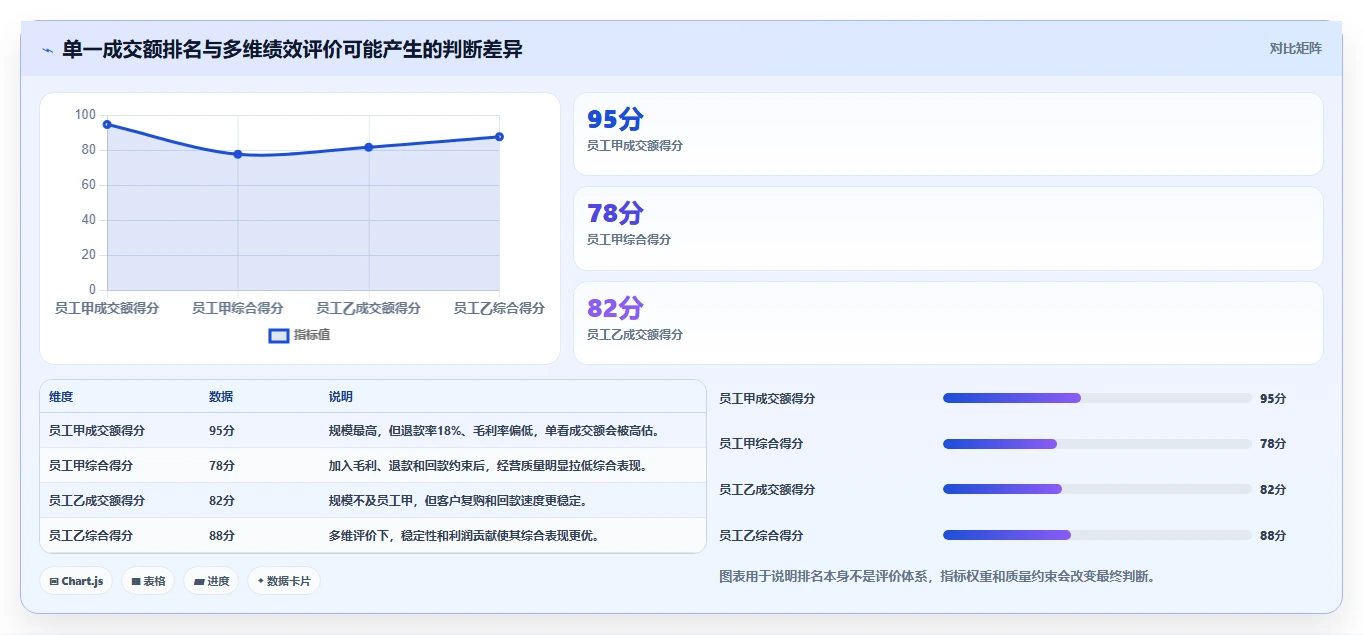The height and width of the screenshot is (635, 1363).
Task: Click the 维度 table column header
Action: click(x=61, y=397)
